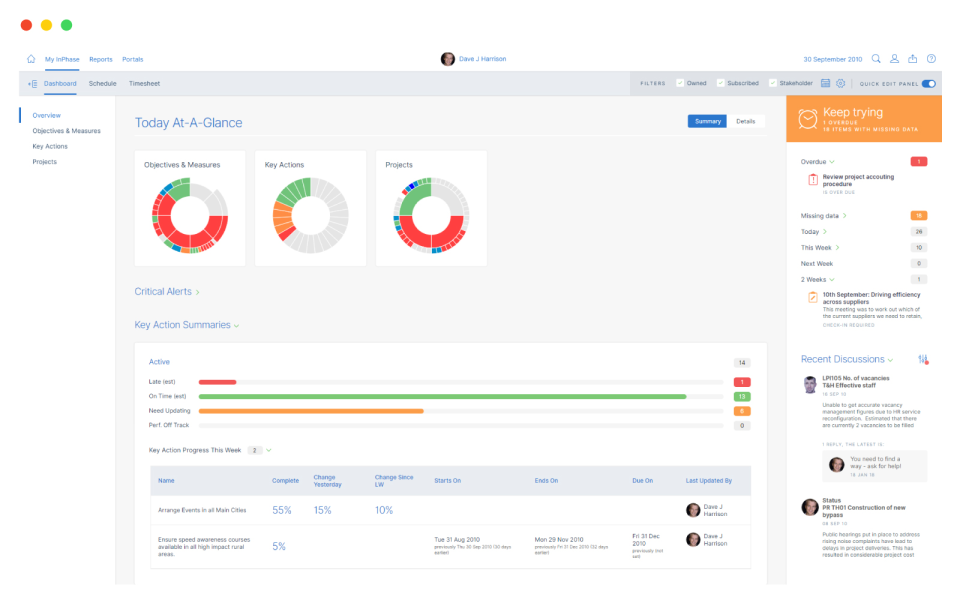Open the Critical Alerts link
The height and width of the screenshot is (600, 960).
163,291
